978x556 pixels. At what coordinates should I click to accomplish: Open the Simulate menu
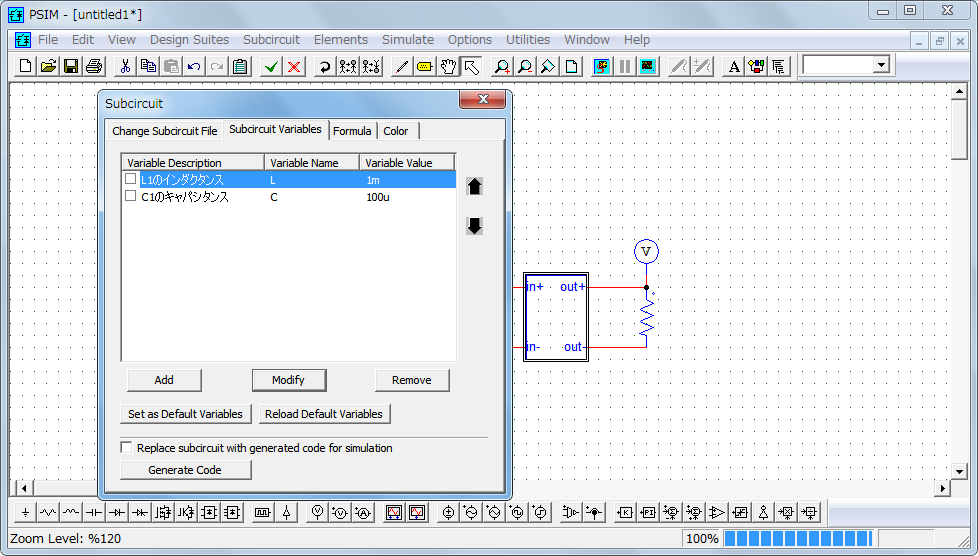[408, 39]
